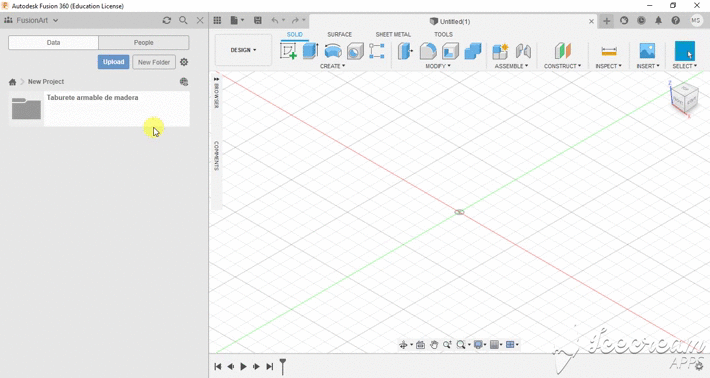The height and width of the screenshot is (378, 710).
Task: Select the Press Pull tool
Action: 405,51
